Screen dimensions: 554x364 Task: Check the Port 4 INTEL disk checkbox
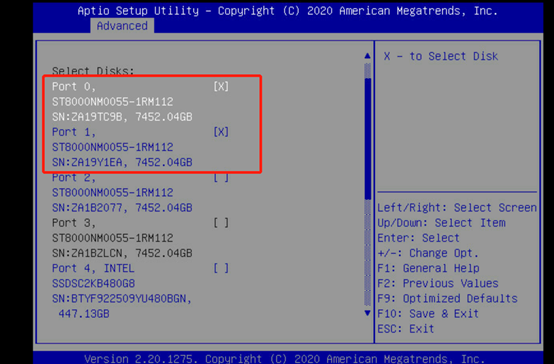point(221,268)
